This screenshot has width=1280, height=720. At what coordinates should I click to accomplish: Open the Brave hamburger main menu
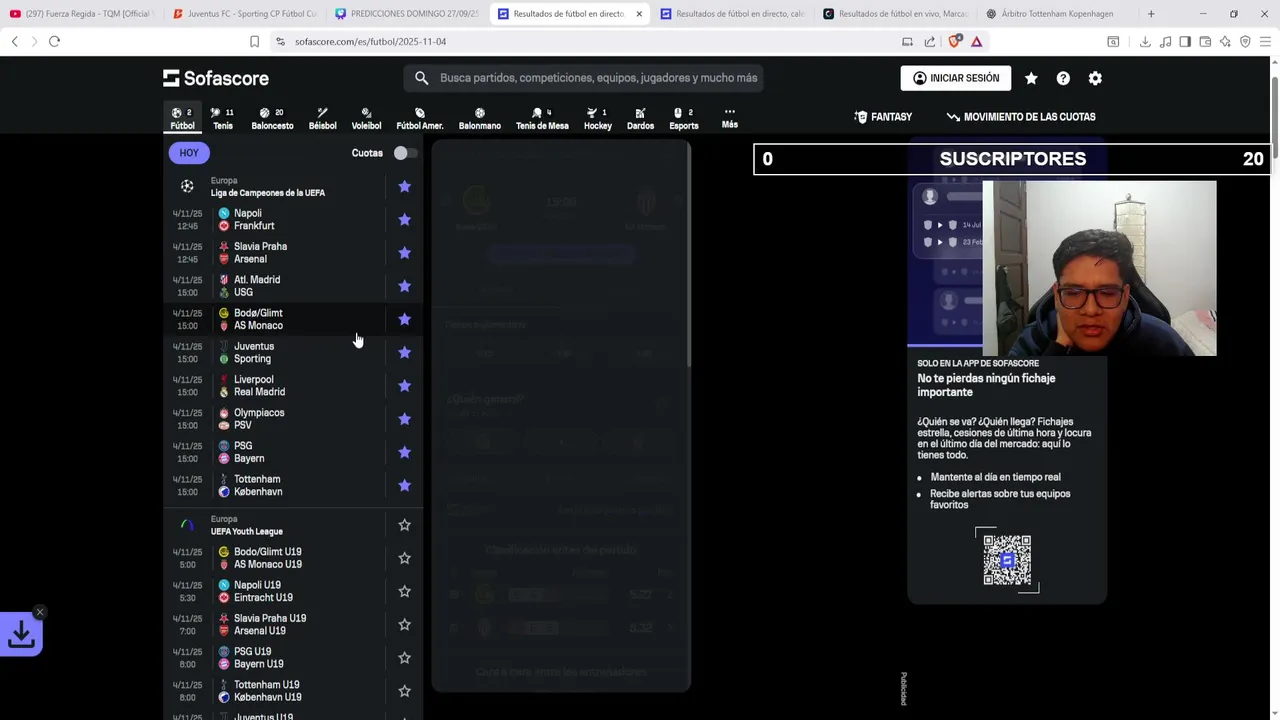(x=1265, y=41)
